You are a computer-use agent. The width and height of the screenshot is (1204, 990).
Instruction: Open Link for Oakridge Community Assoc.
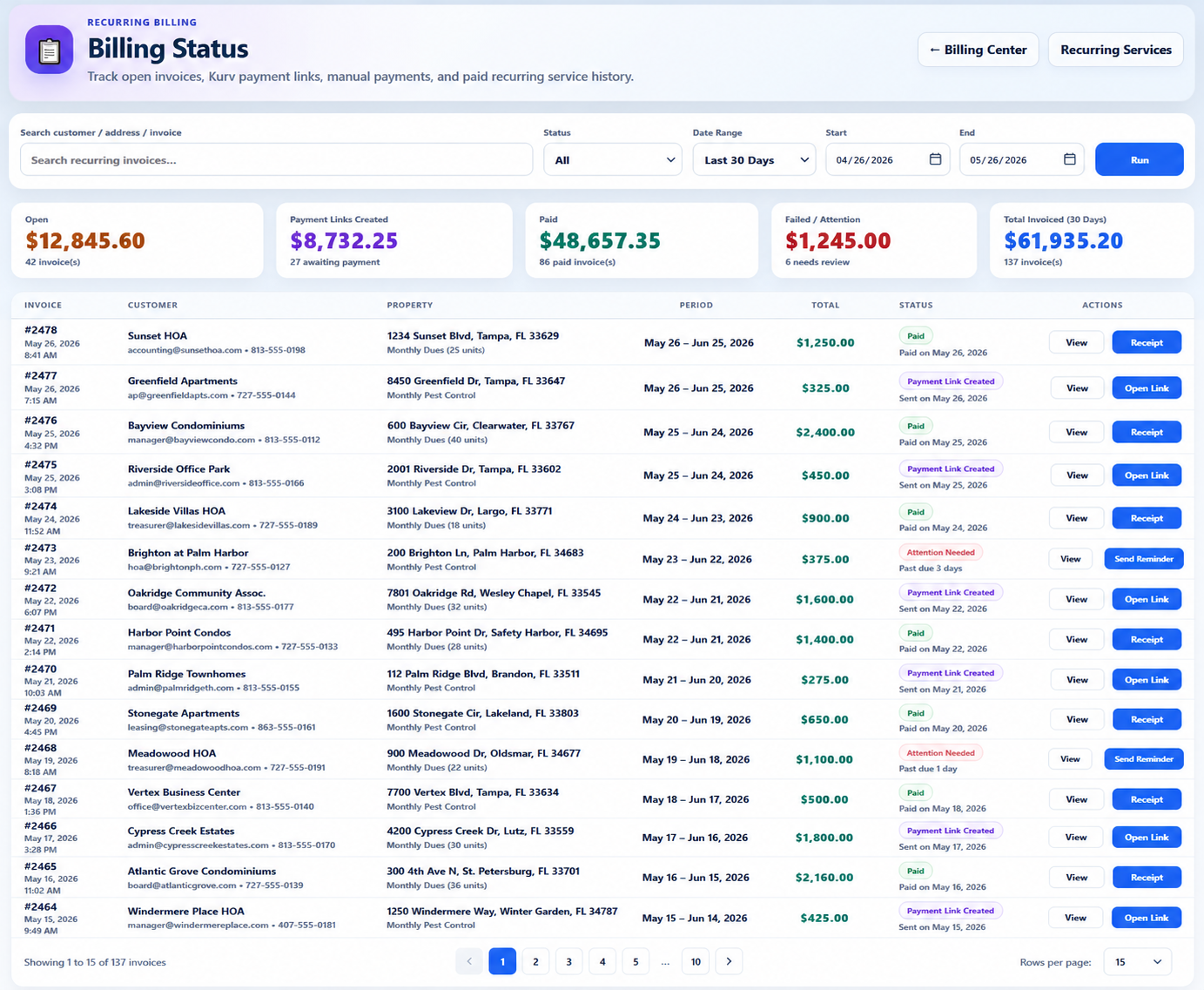pyautogui.click(x=1147, y=599)
